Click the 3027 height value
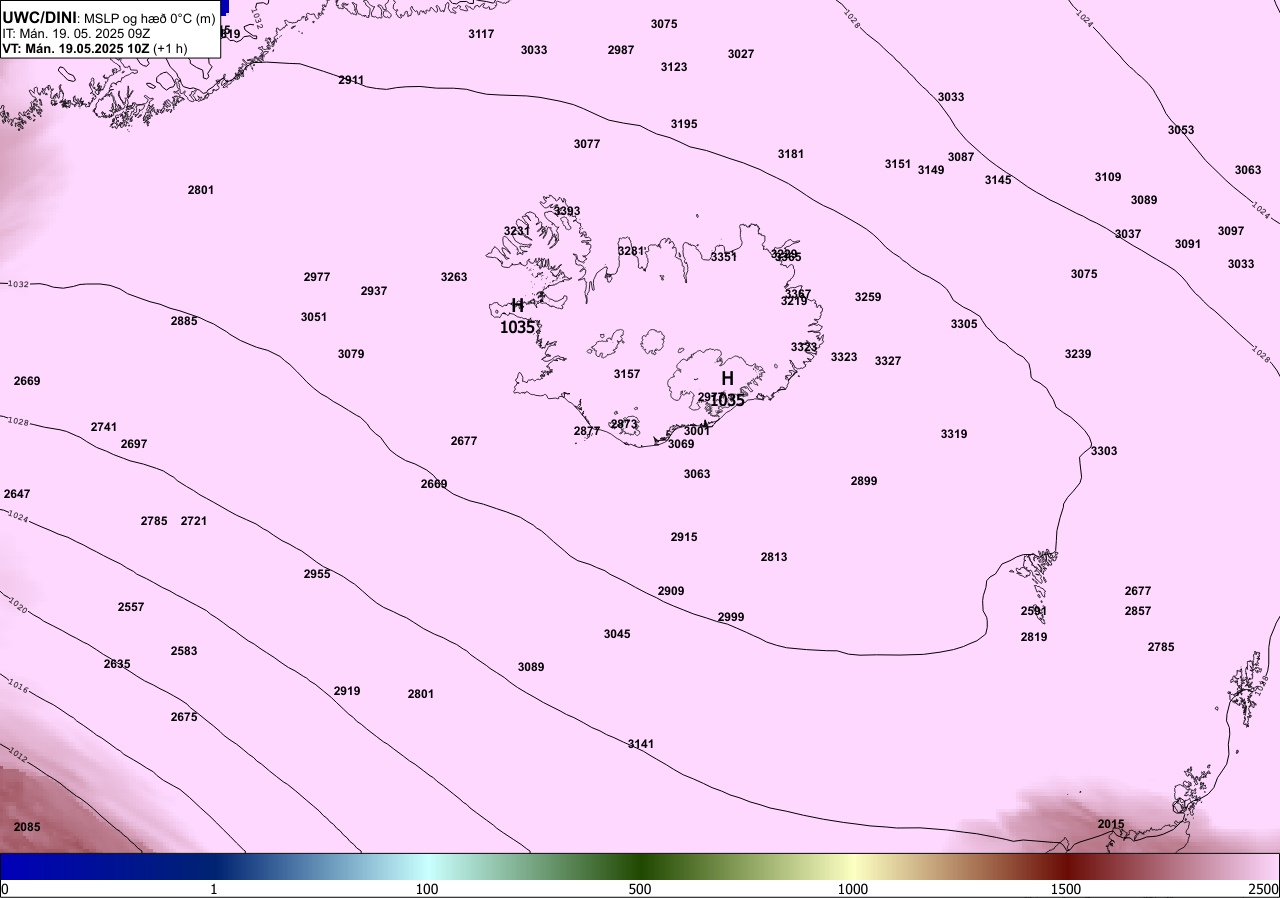 (741, 54)
